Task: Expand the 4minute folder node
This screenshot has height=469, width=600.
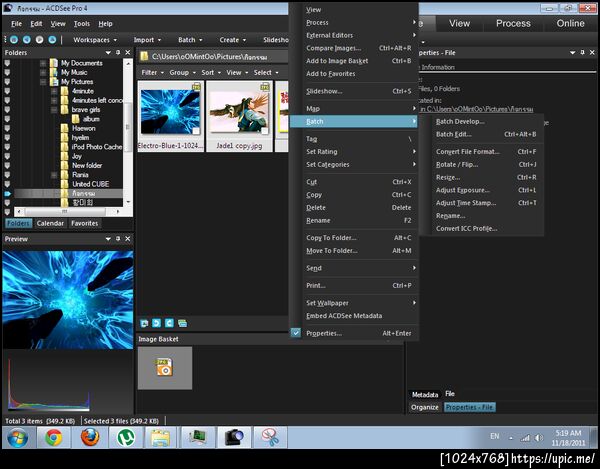Action: coord(54,91)
